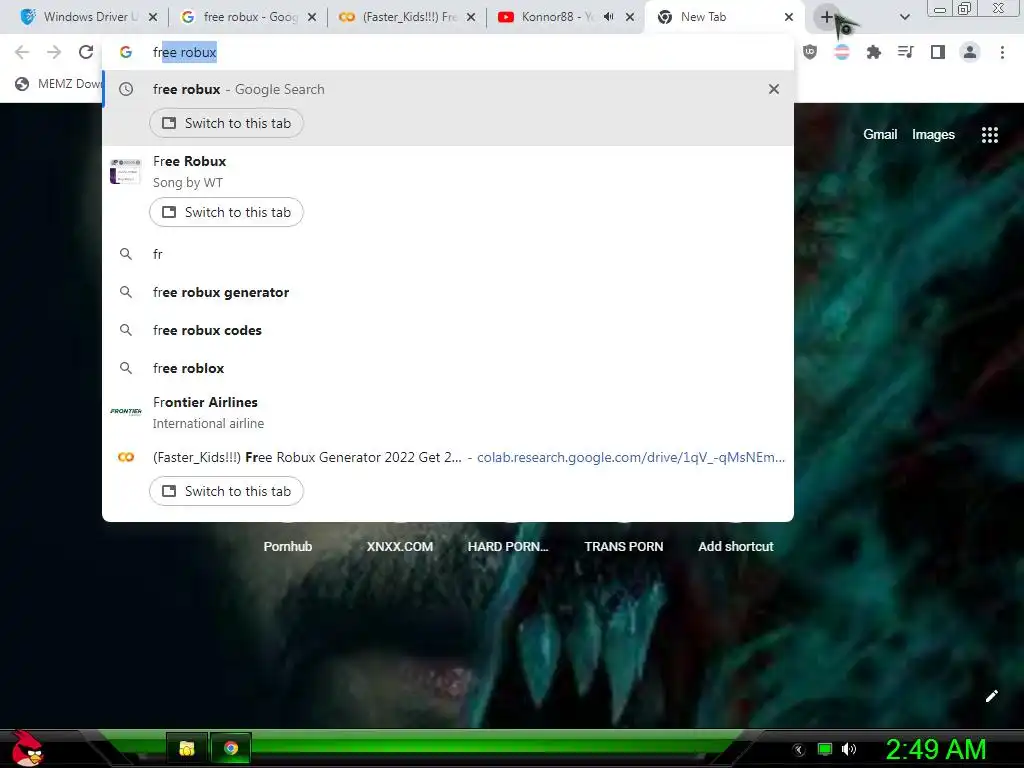This screenshot has height=768, width=1024.
Task: Expand the tab search chevron
Action: (904, 17)
